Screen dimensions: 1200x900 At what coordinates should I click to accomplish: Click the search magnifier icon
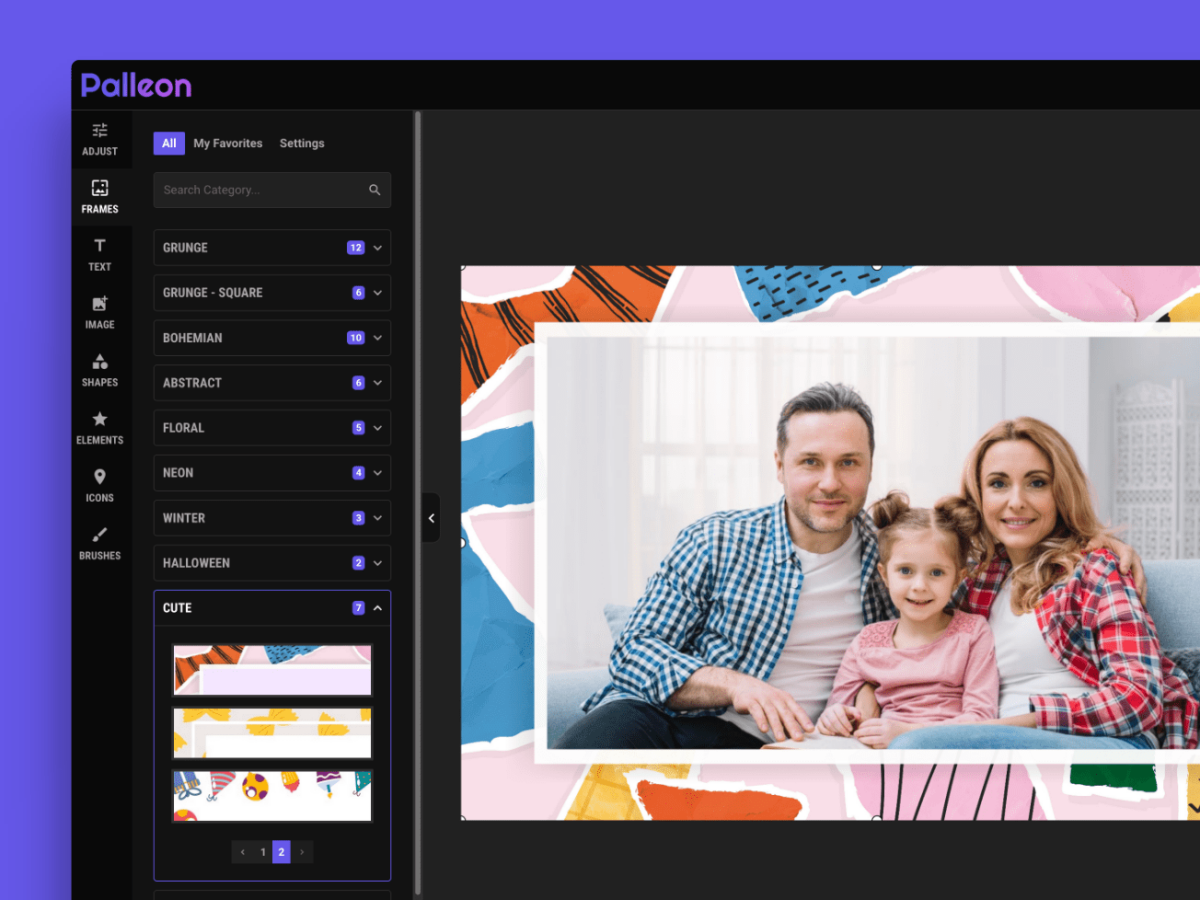coord(375,190)
